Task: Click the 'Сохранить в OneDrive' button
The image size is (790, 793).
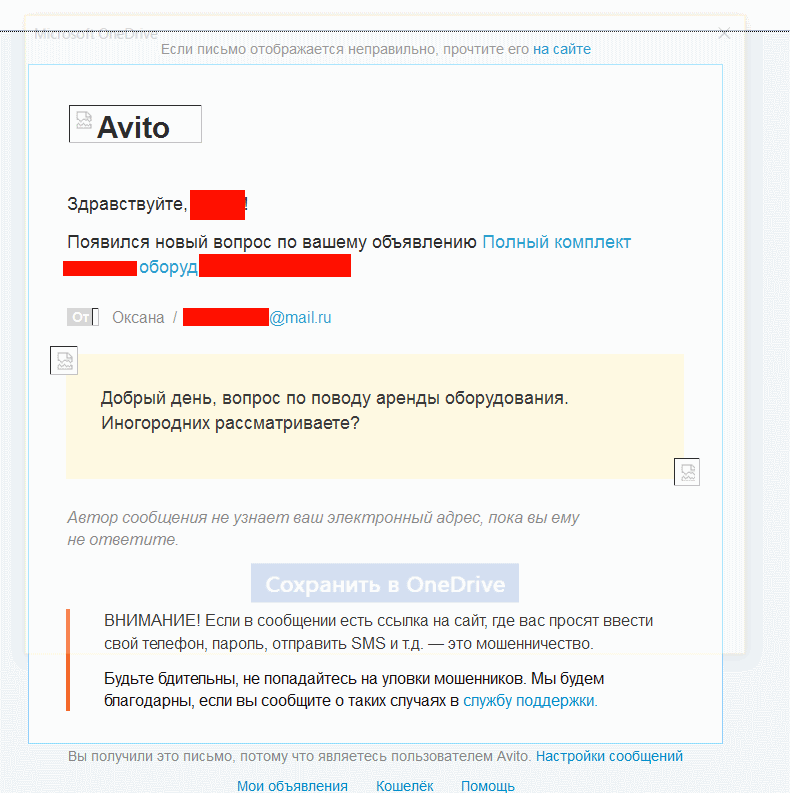Action: (385, 583)
